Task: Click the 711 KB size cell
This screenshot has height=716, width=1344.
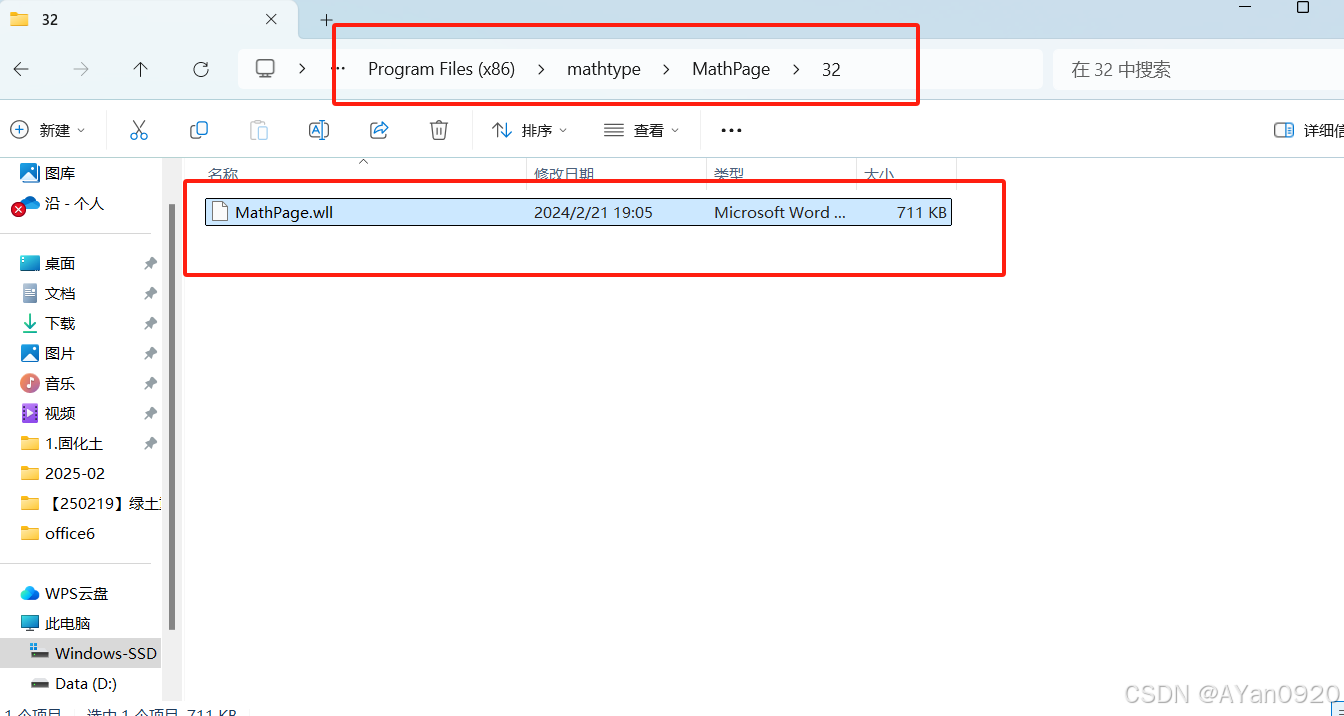Action: pyautogui.click(x=922, y=212)
